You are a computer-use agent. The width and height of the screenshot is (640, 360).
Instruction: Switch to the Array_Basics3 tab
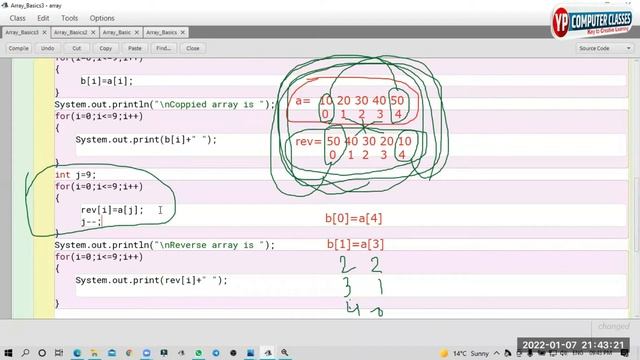[x=22, y=32]
